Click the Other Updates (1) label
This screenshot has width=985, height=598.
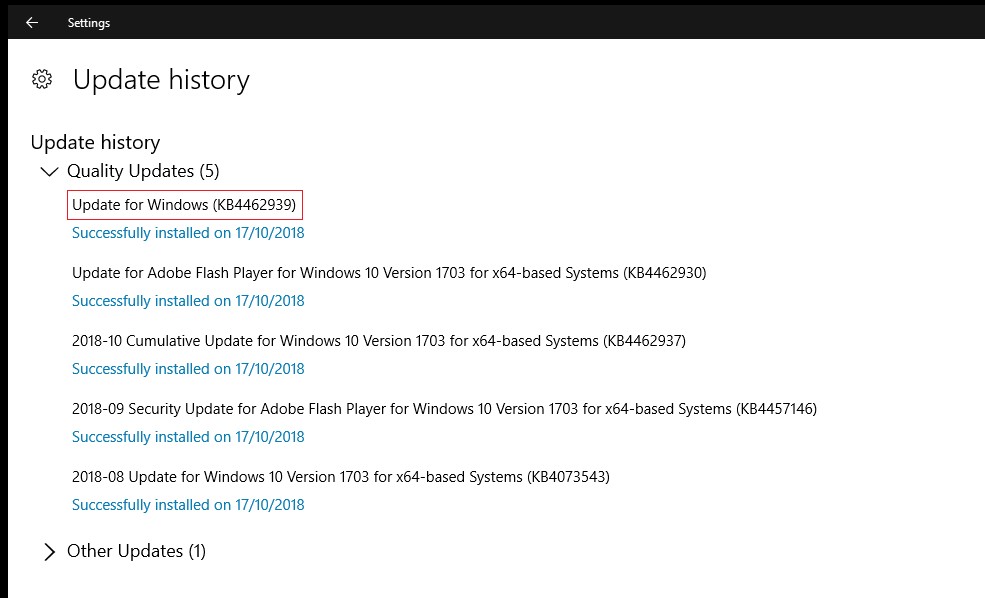(136, 551)
